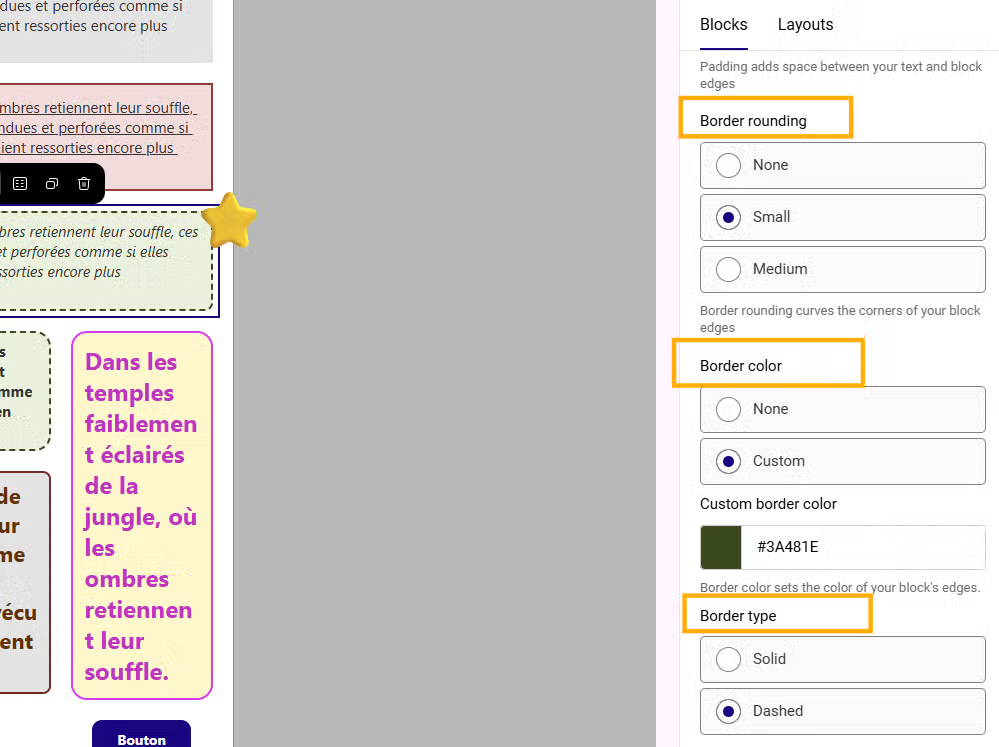Switch to the Blocks tab
999x747 pixels.
click(724, 24)
